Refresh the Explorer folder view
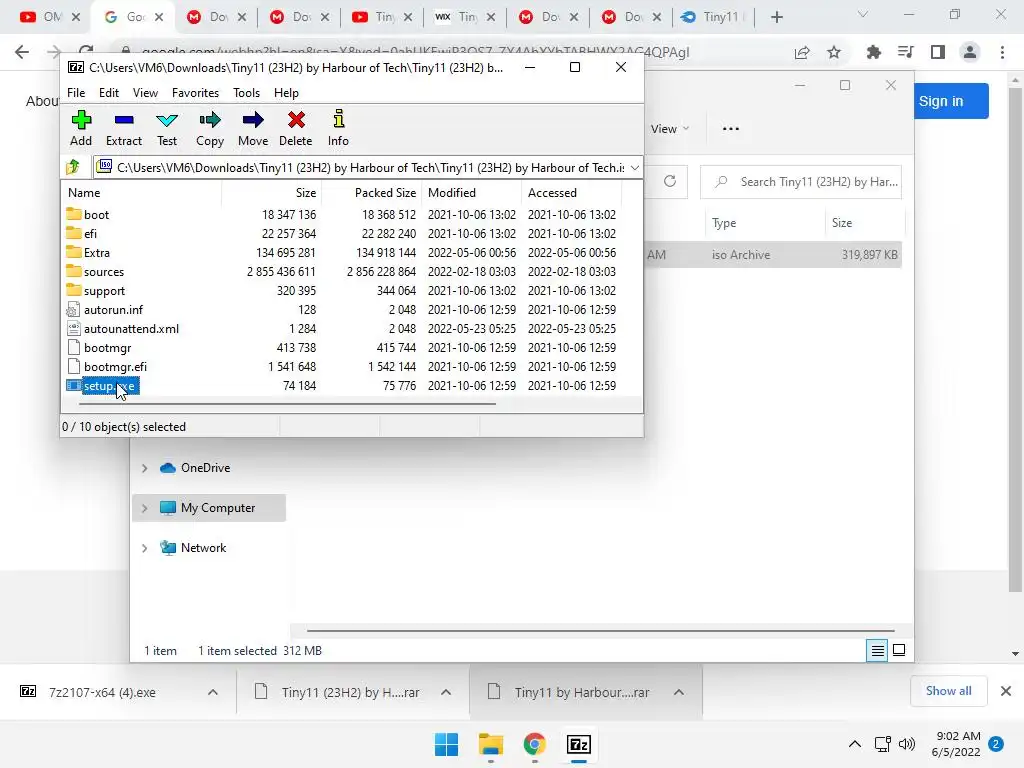Screen dimensions: 1024x768 pyautogui.click(x=669, y=181)
